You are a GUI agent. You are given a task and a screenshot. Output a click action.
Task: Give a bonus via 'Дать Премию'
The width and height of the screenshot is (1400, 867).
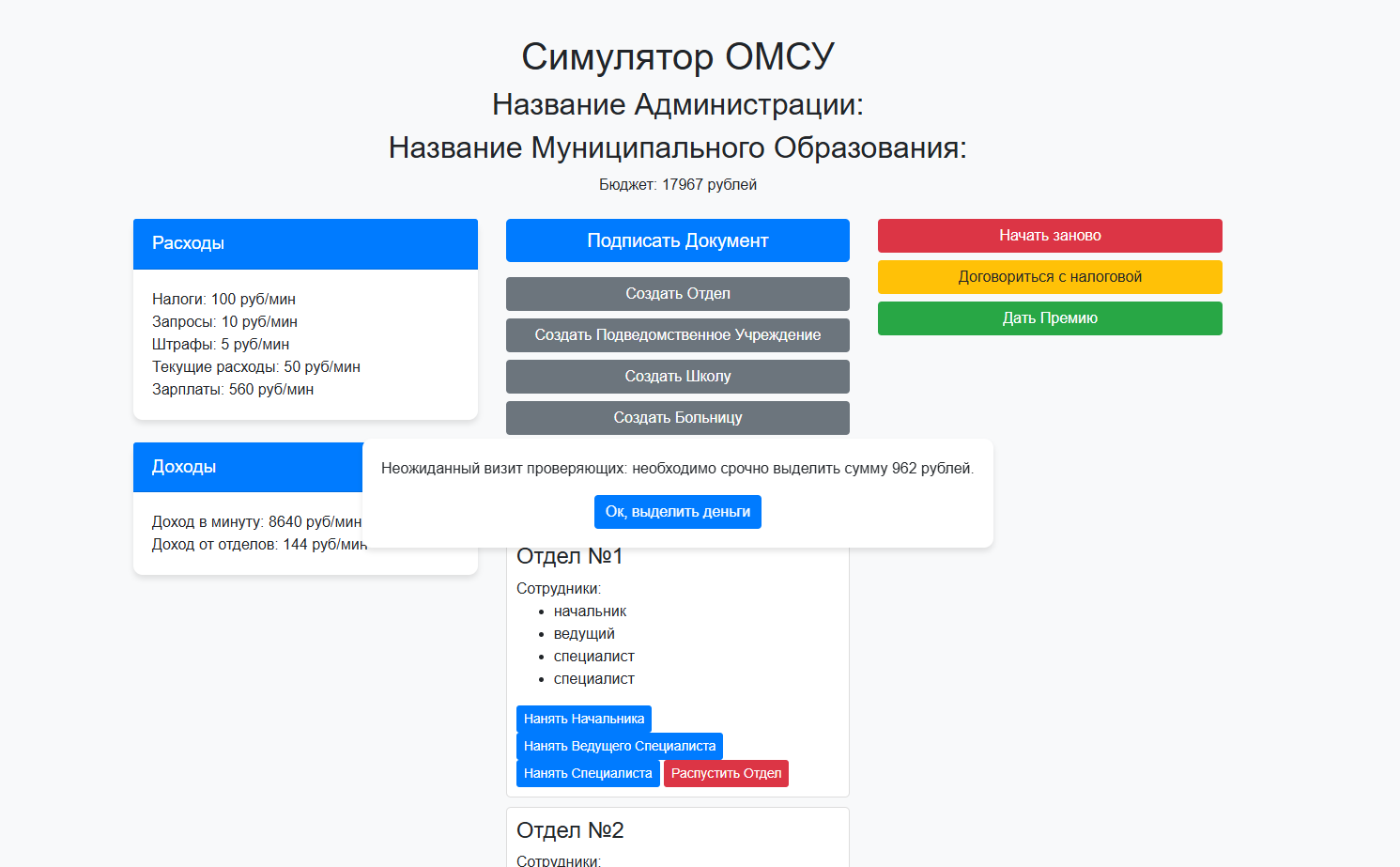[1049, 317]
